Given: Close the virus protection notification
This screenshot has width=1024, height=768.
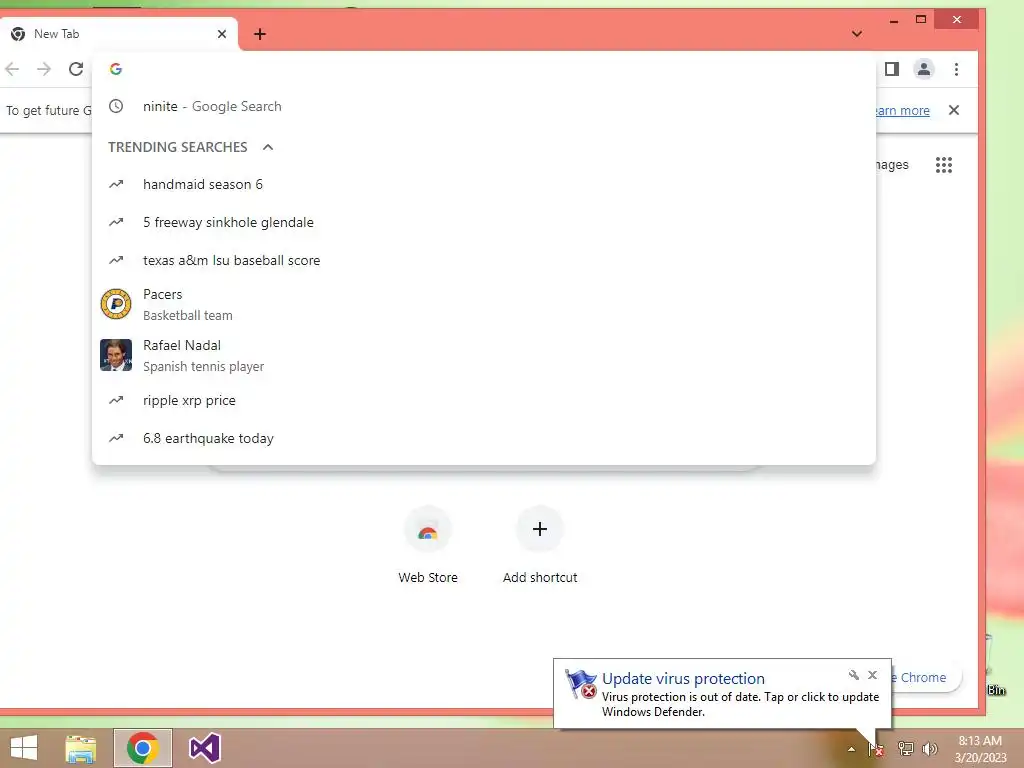Looking at the screenshot, I should point(872,675).
